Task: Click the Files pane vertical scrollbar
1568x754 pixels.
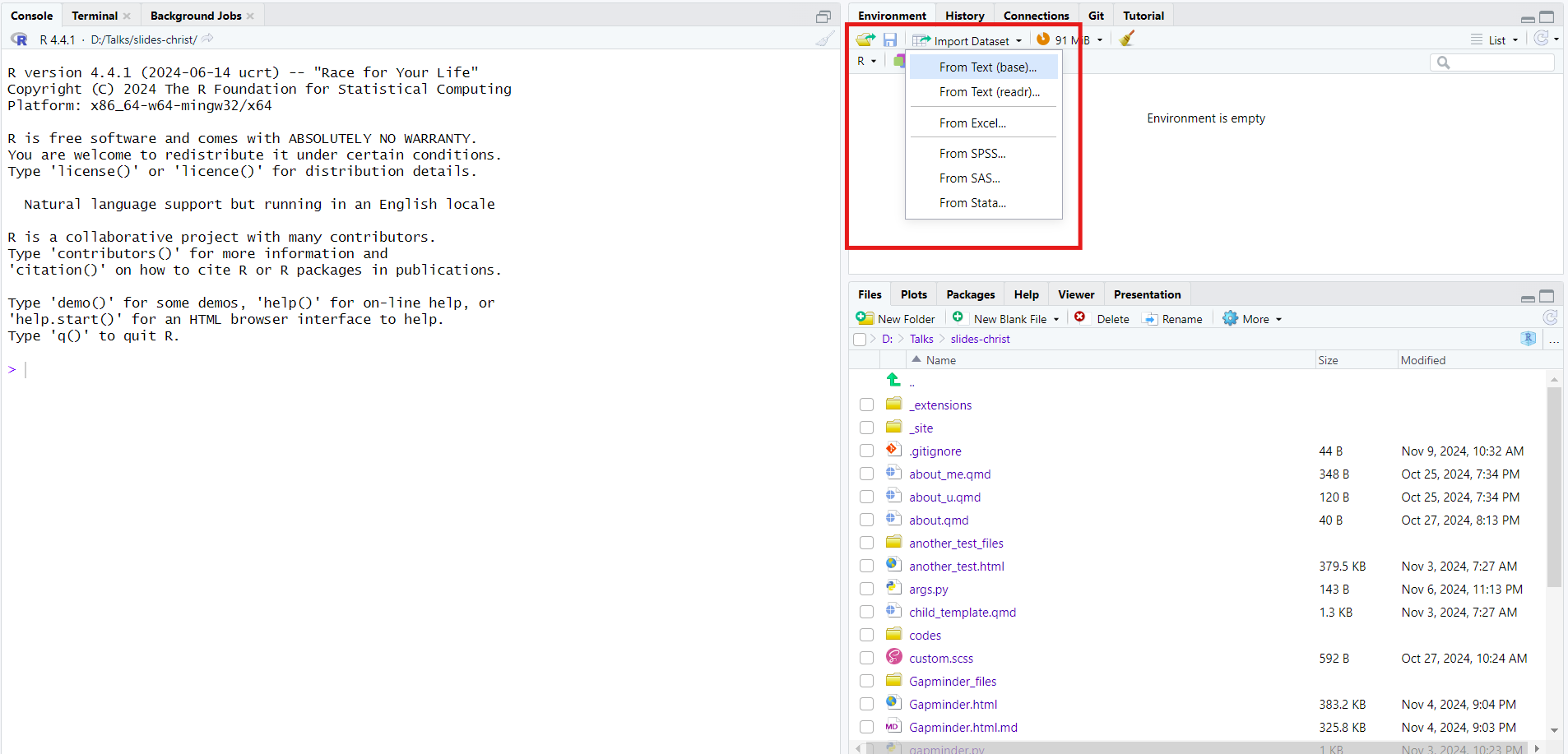Action: coord(1553,485)
